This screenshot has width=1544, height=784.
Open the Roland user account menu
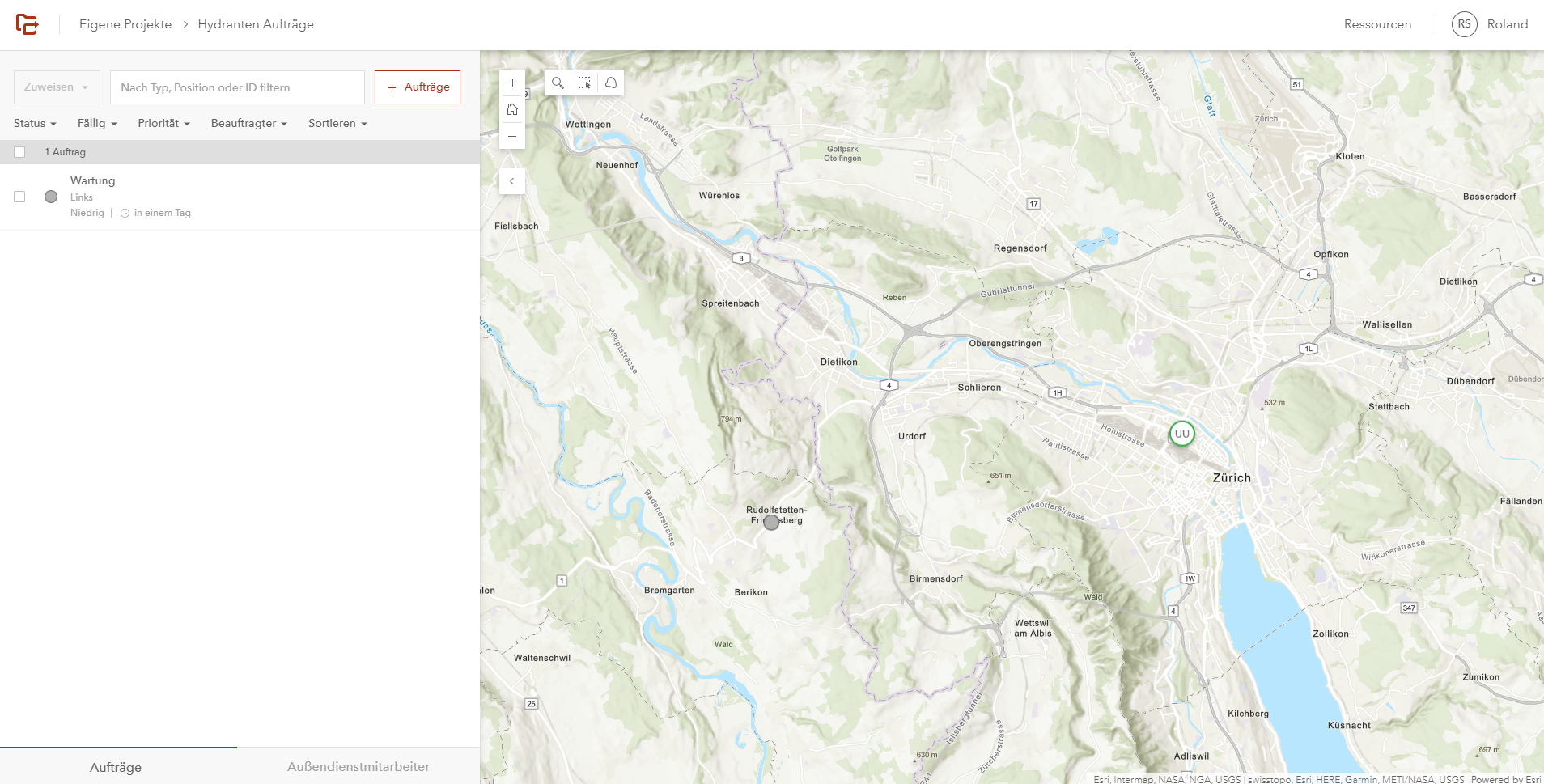1489,23
